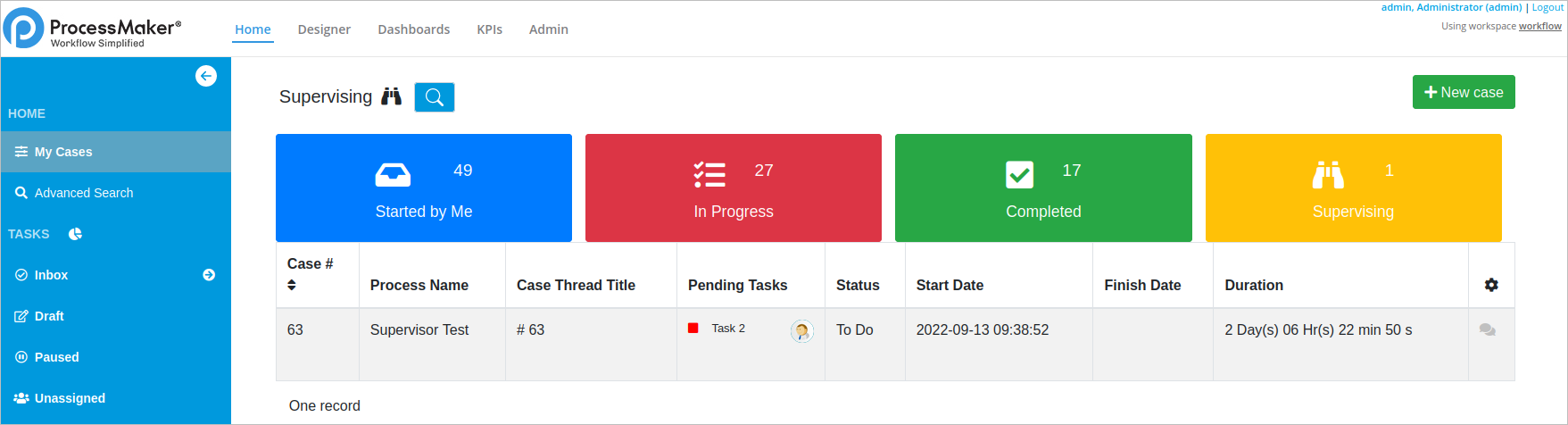The image size is (1568, 425).
Task: Open case 63 comments icon
Action: 1487,330
